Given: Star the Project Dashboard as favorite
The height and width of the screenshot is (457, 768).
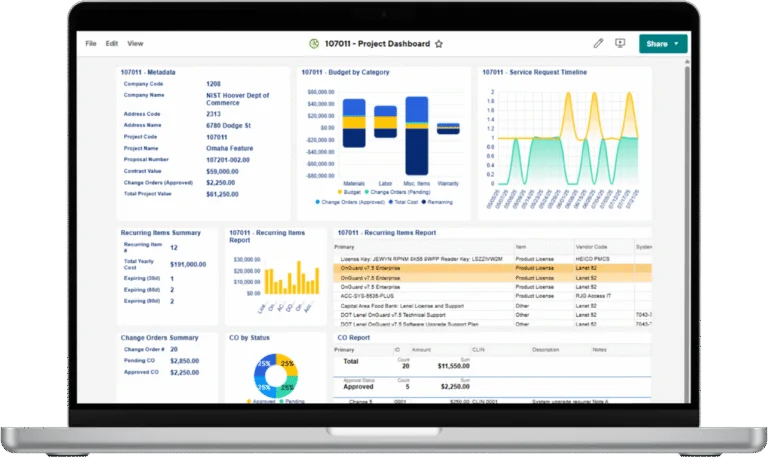Looking at the screenshot, I should (x=439, y=44).
